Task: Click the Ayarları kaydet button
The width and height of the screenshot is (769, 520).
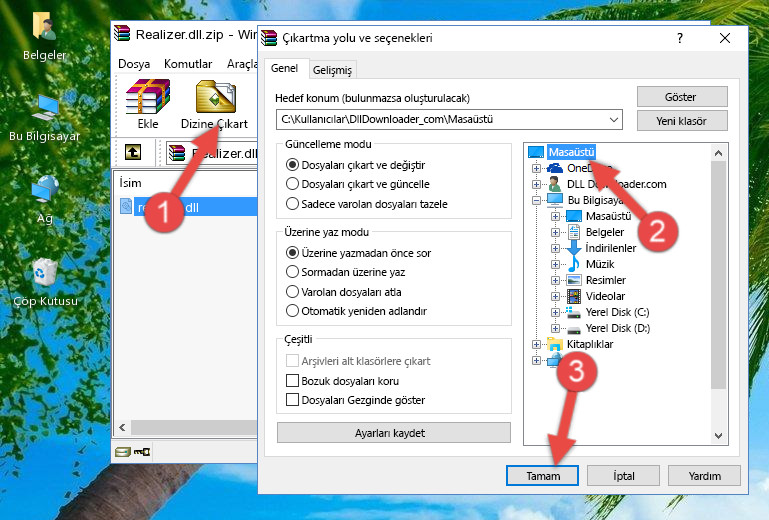Action: point(394,433)
